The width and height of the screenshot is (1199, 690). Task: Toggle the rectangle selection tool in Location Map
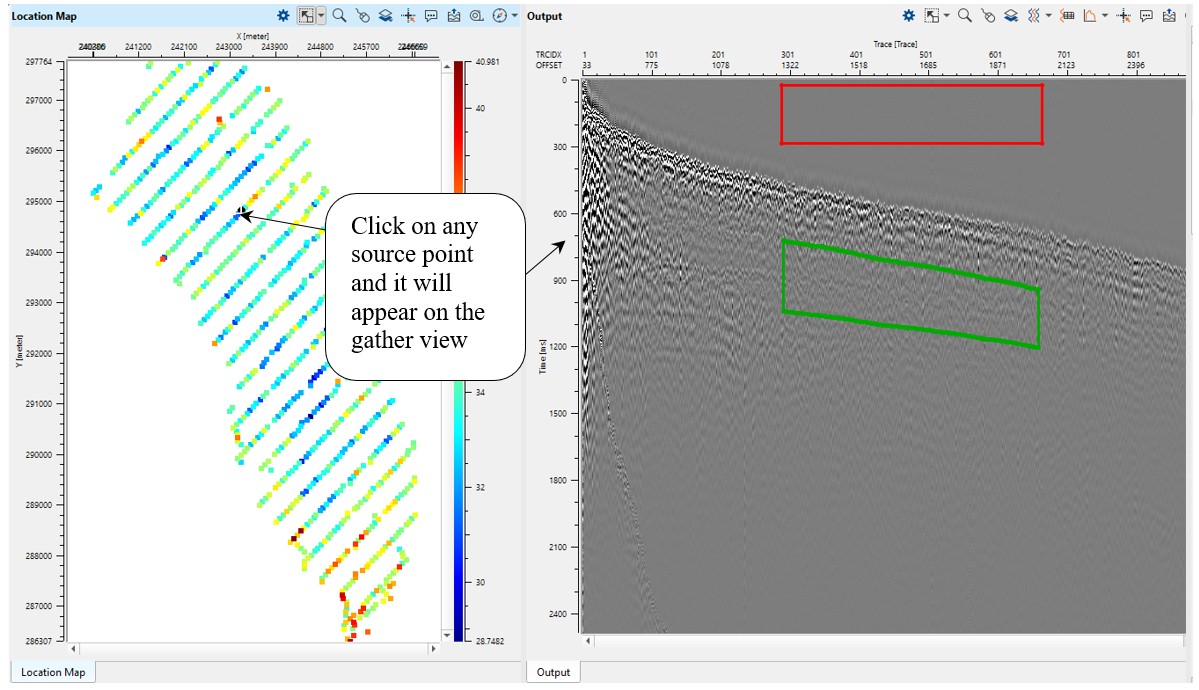coord(307,16)
